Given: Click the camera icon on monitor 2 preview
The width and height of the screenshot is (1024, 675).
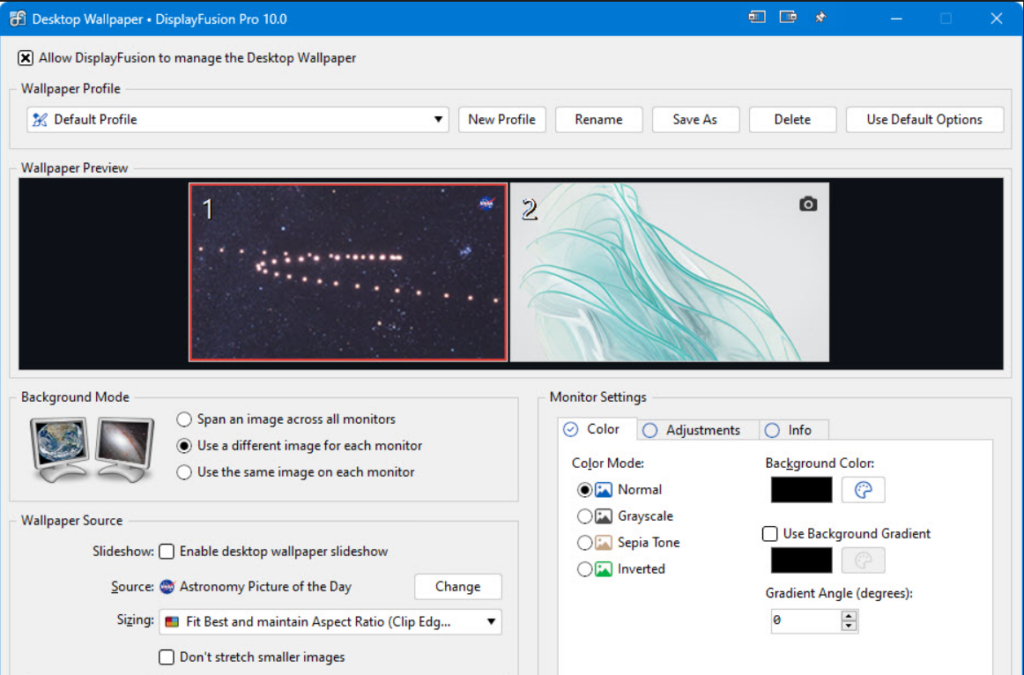Looking at the screenshot, I should click(808, 204).
